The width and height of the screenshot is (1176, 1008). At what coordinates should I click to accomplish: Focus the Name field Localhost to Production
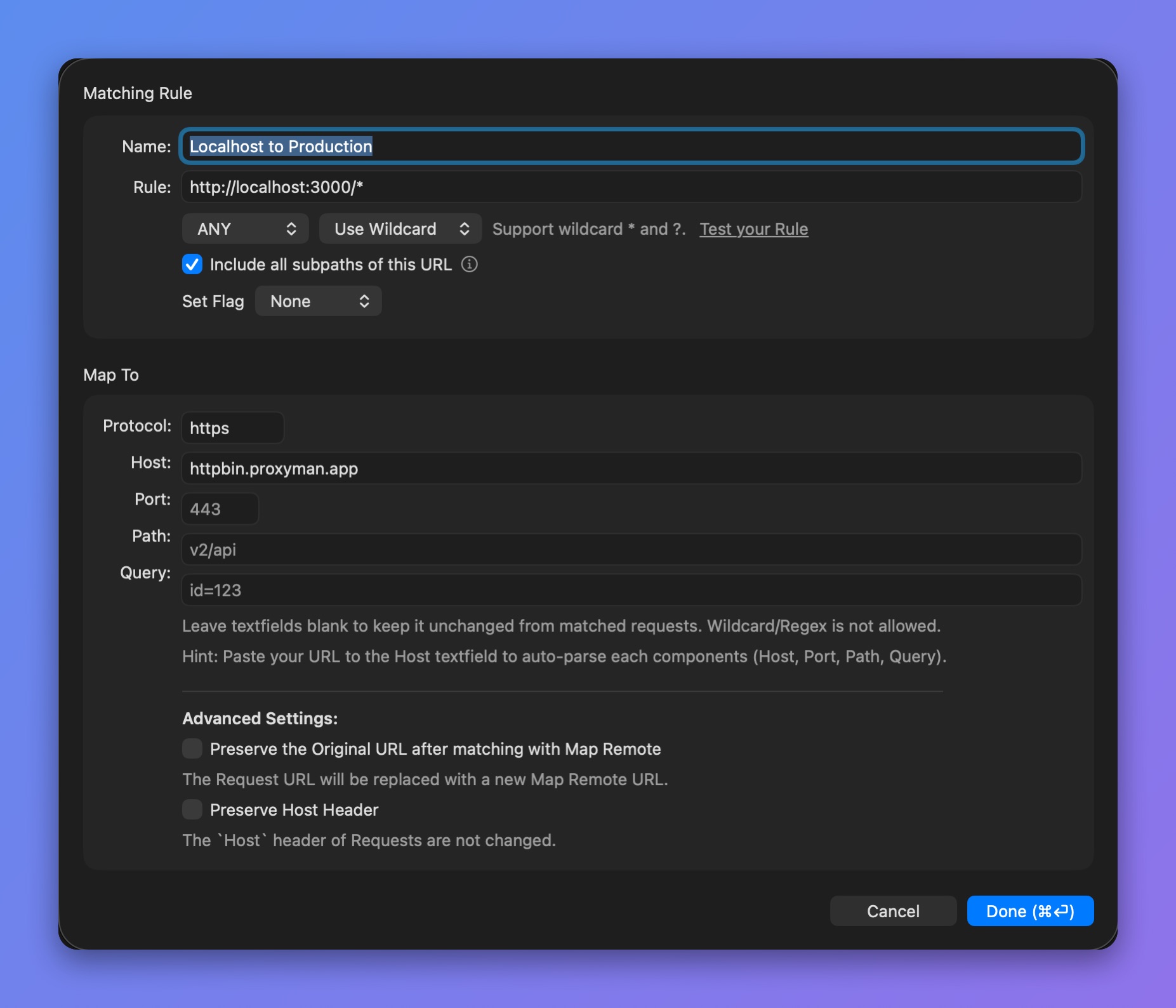tap(631, 146)
